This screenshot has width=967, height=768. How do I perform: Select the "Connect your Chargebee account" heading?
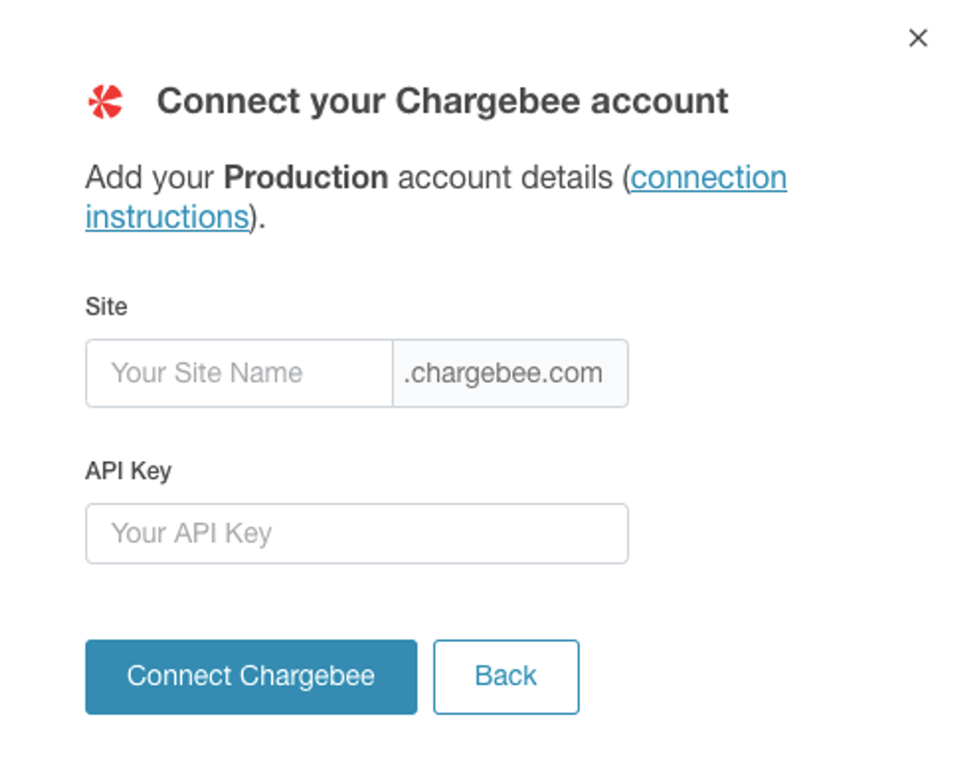pos(442,101)
